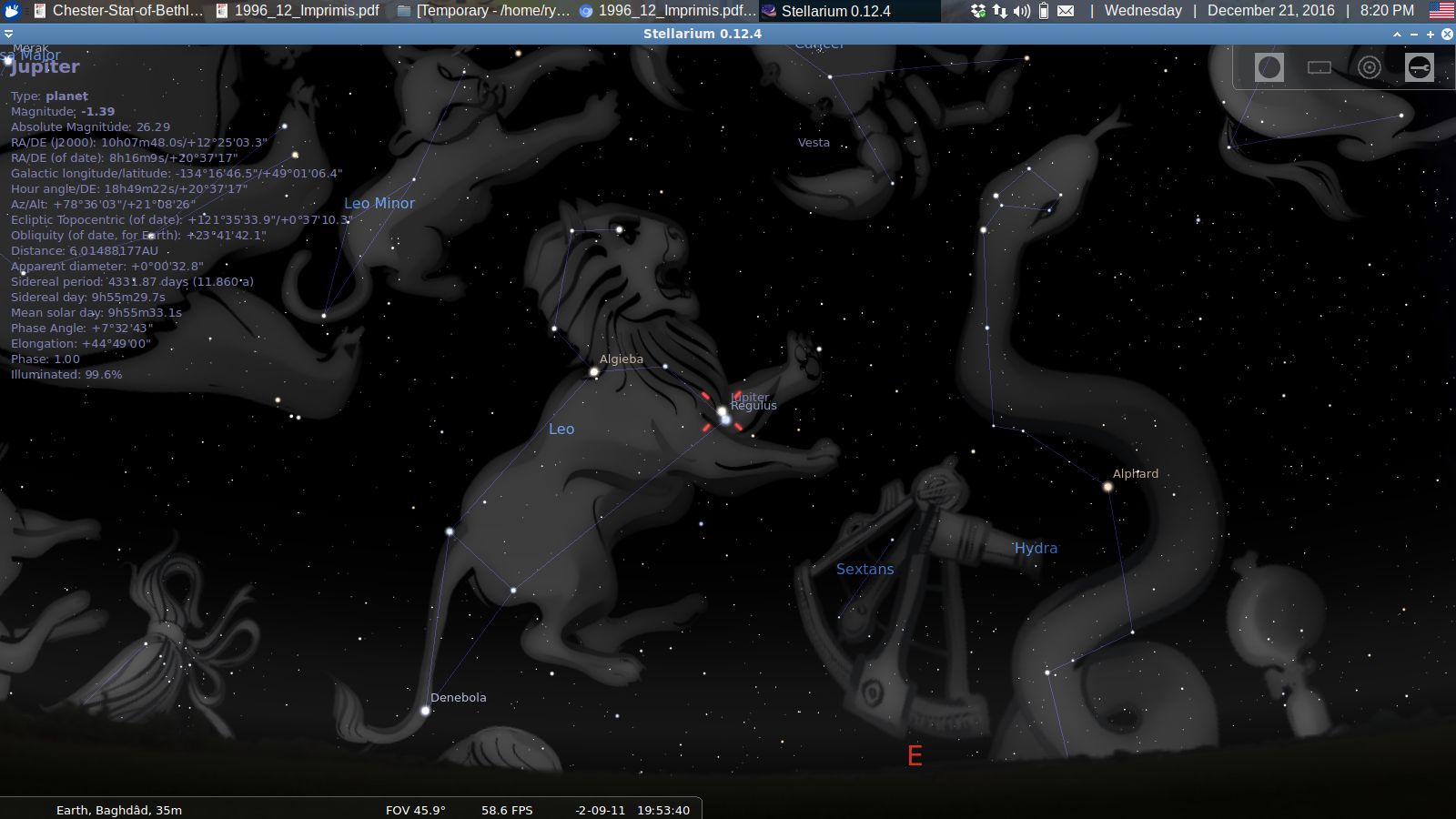
Task: Select the Regulus and Jupiter conjunction marker
Action: pyautogui.click(x=723, y=412)
